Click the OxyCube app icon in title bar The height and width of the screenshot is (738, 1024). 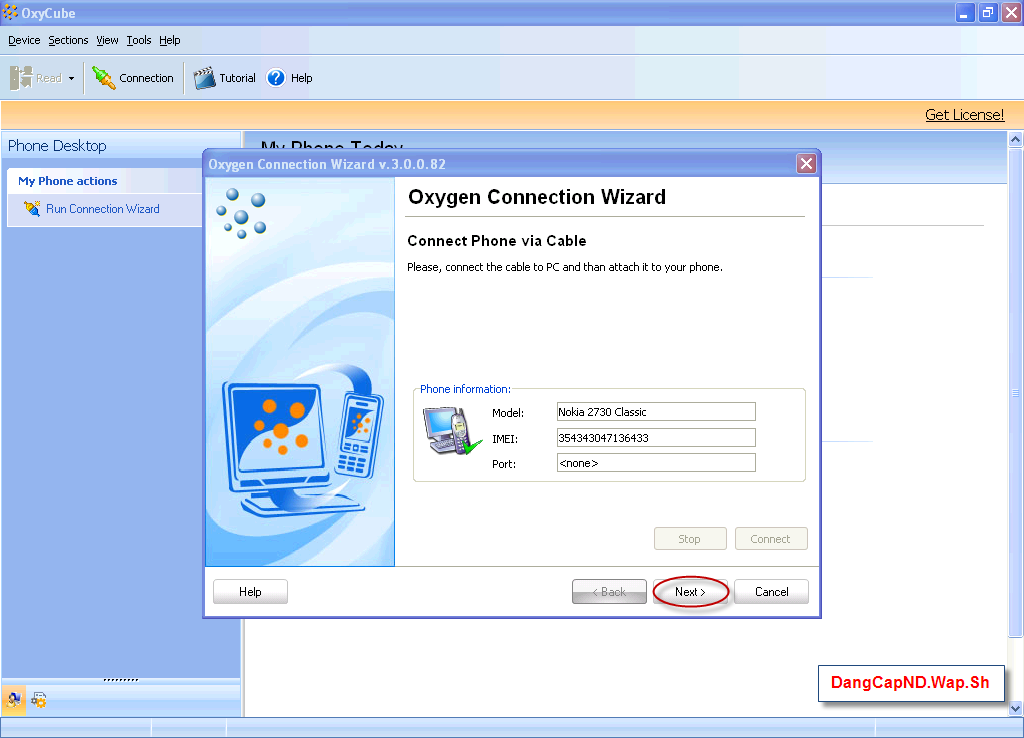click(10, 12)
